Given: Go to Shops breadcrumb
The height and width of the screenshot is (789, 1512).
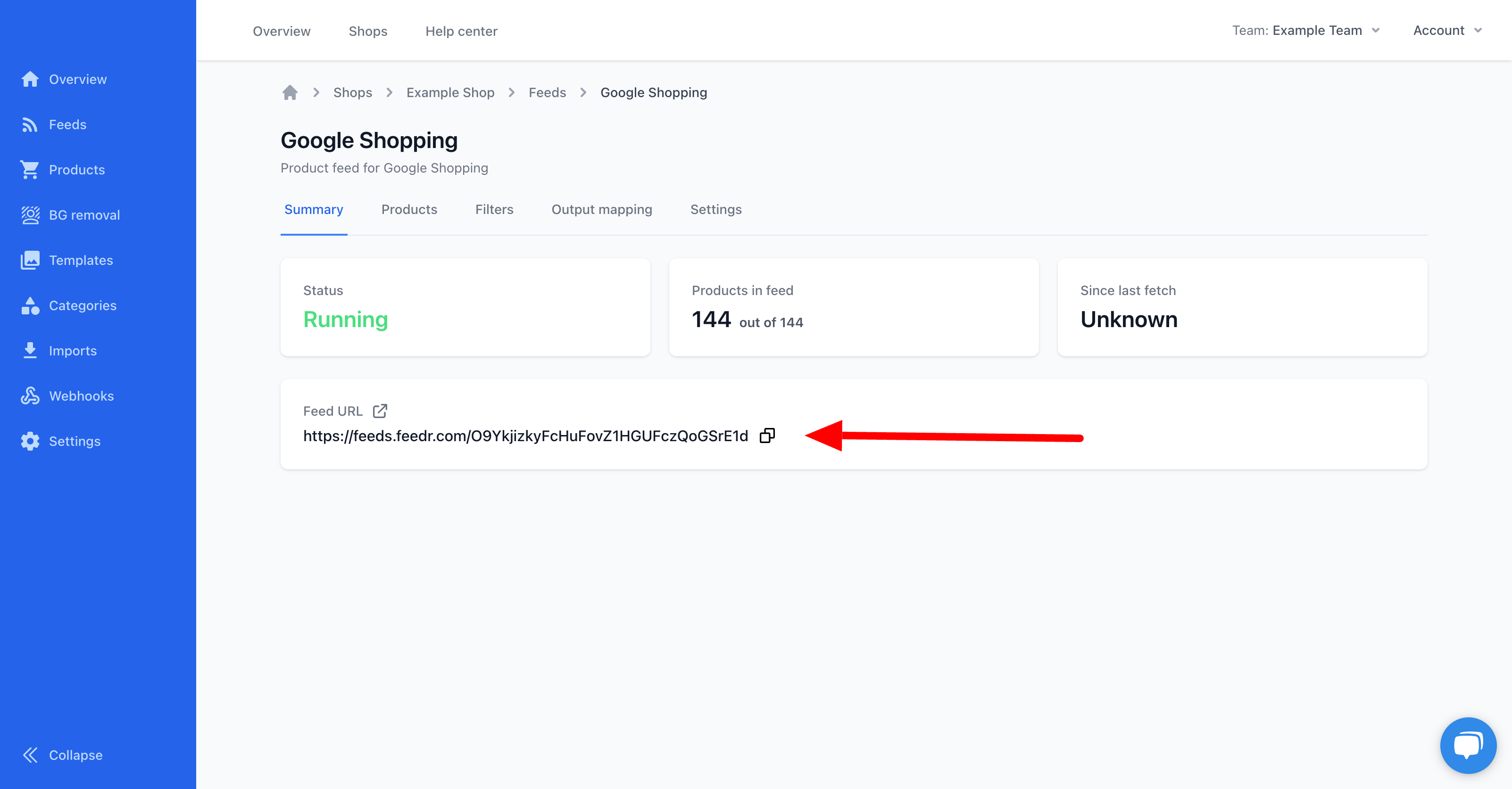Looking at the screenshot, I should pos(353,93).
